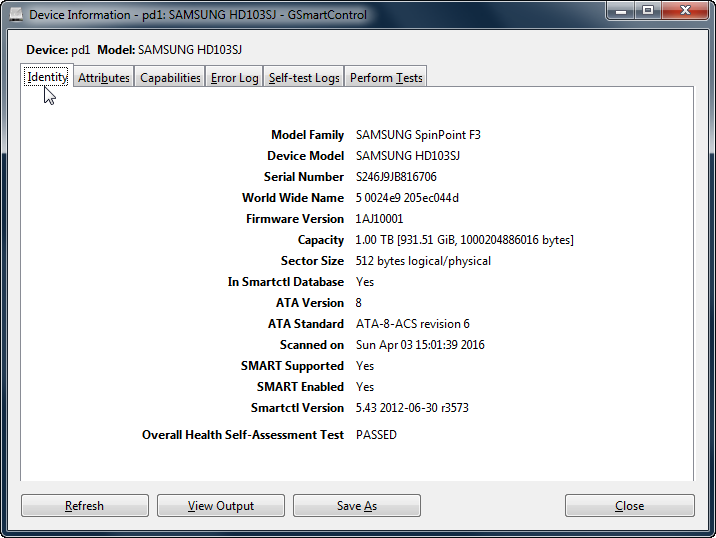Click the Smartctl Version value 5.43

pyautogui.click(x=412, y=408)
